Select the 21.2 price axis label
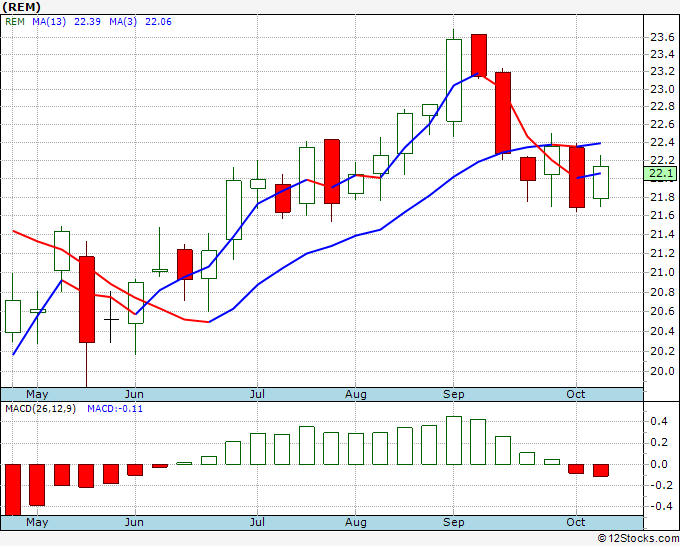 pos(662,253)
